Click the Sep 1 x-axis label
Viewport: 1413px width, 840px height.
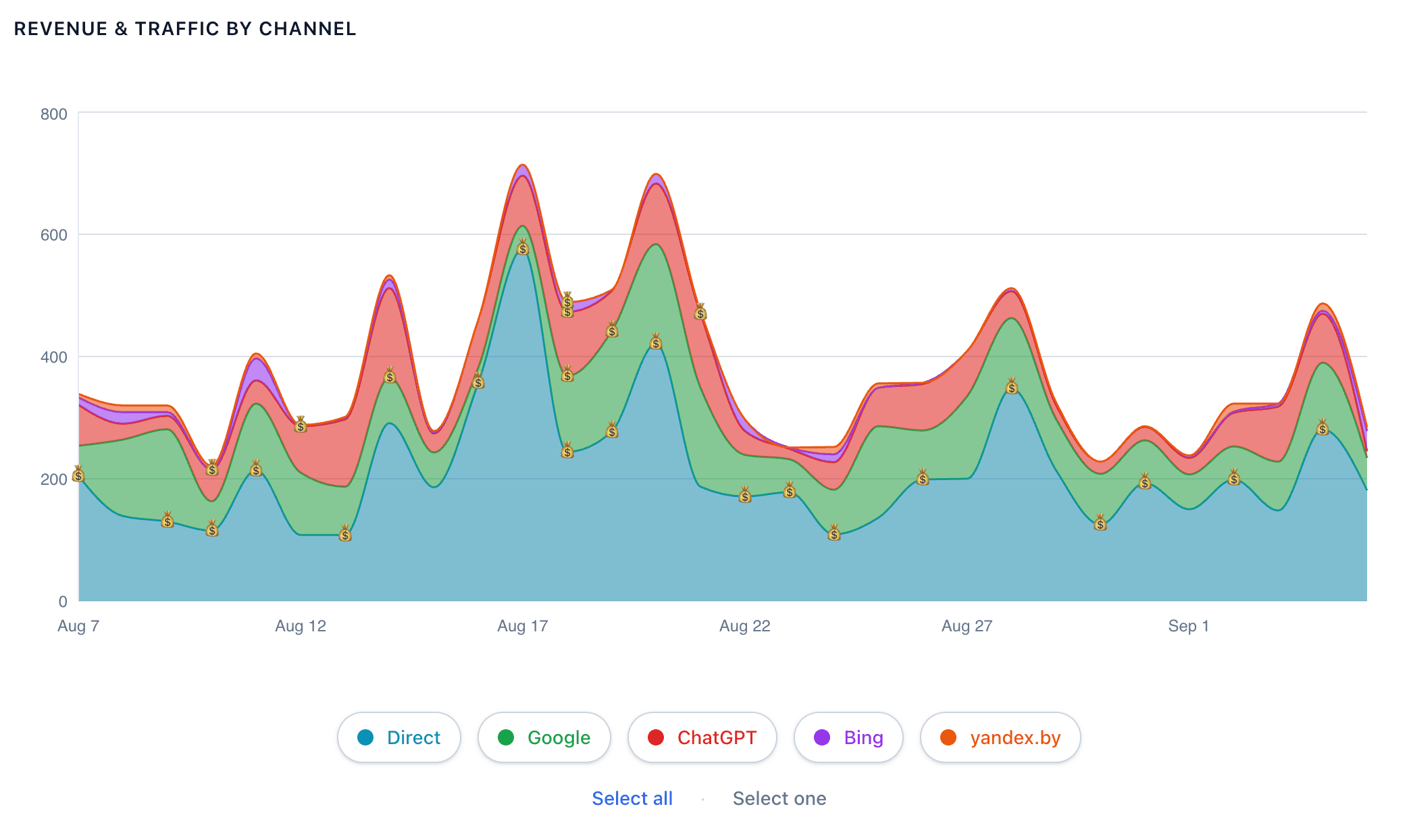click(x=1189, y=626)
